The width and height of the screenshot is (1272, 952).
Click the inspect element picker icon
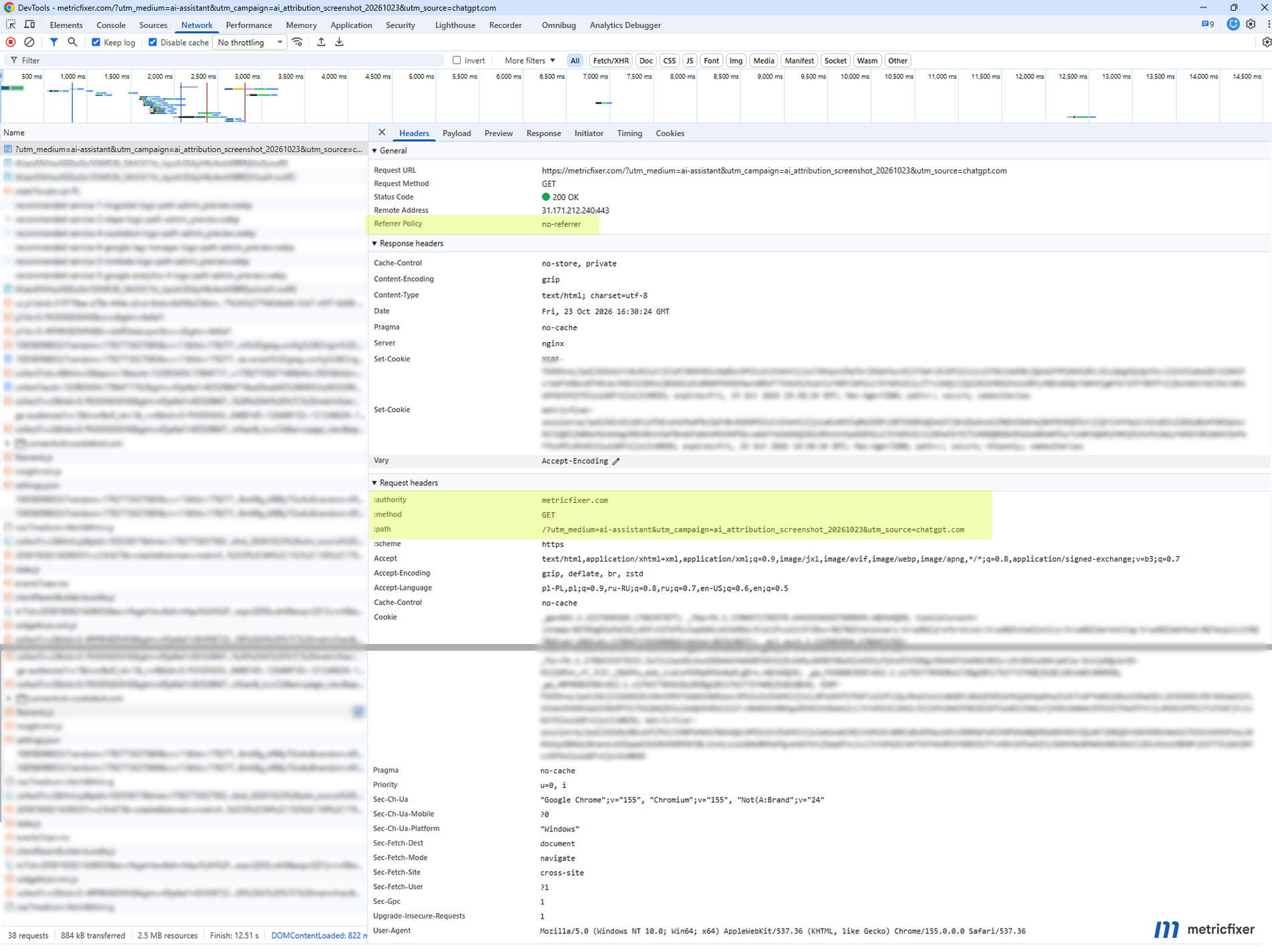(x=11, y=25)
